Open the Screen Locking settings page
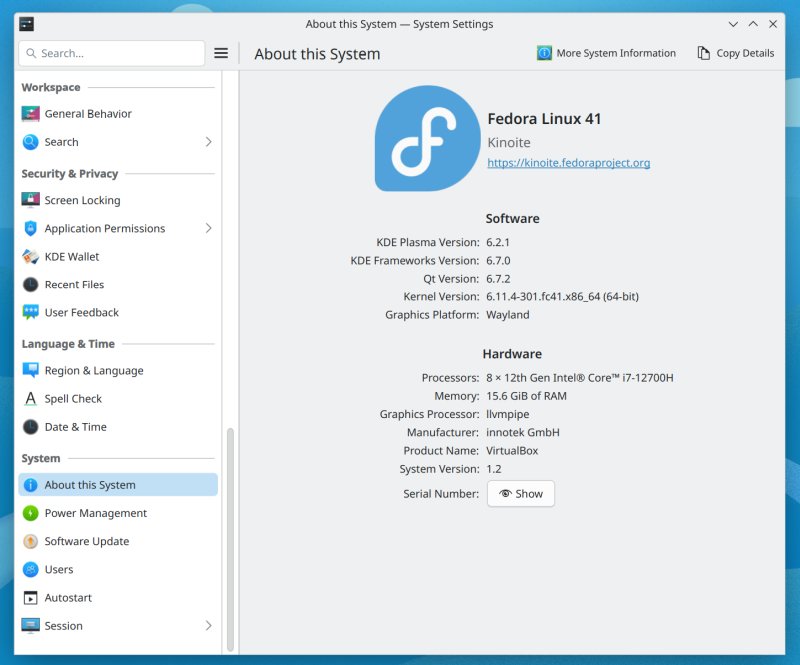The width and height of the screenshot is (800, 665). pos(118,200)
